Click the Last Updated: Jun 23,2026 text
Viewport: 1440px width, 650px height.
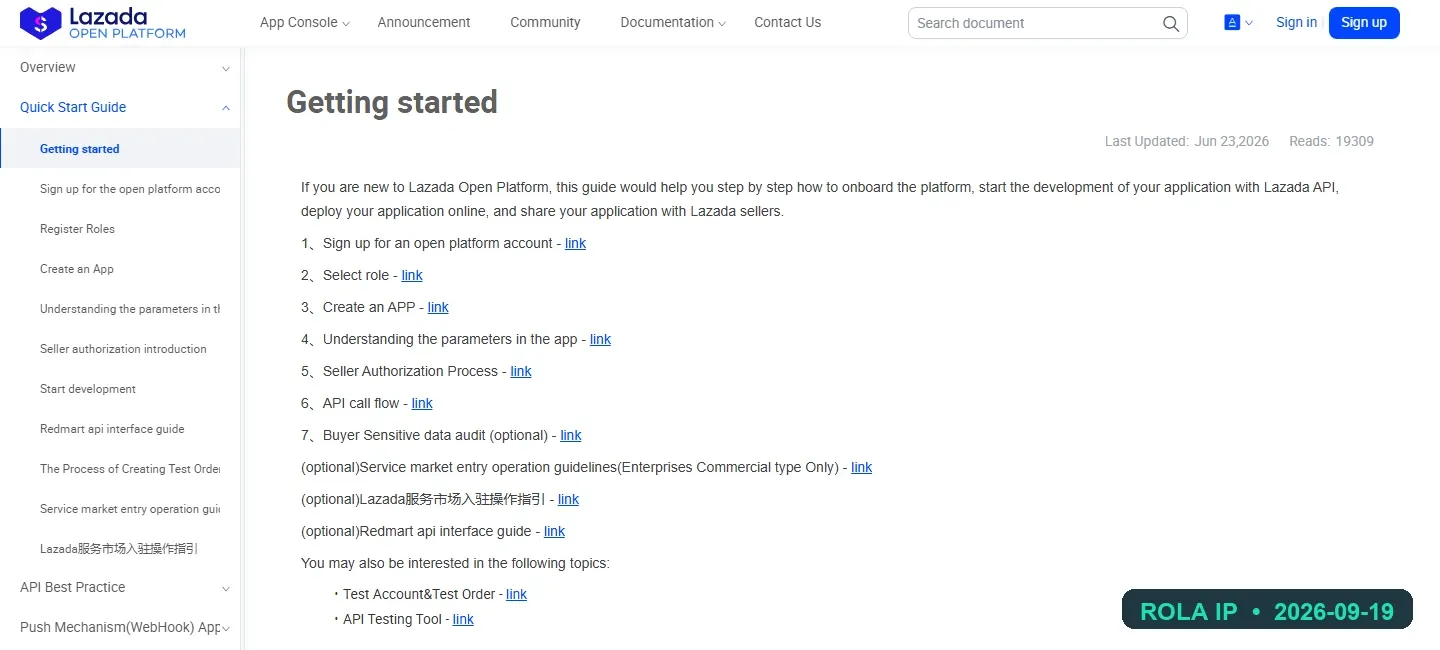pyautogui.click(x=1187, y=141)
